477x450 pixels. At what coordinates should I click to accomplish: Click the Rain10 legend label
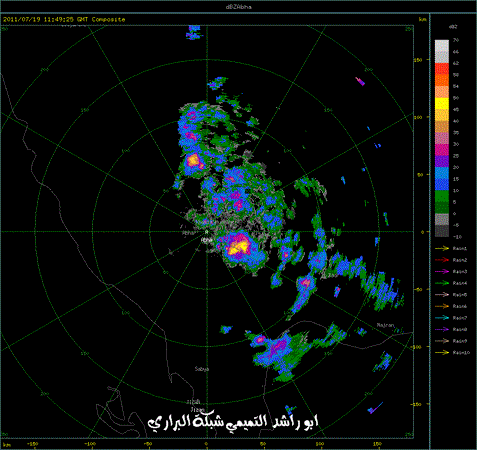(461, 352)
